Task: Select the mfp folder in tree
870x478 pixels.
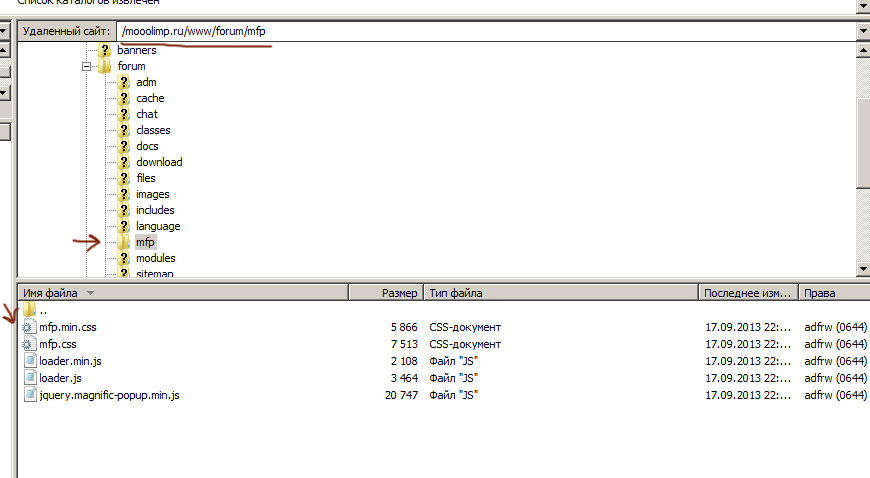Action: [145, 242]
